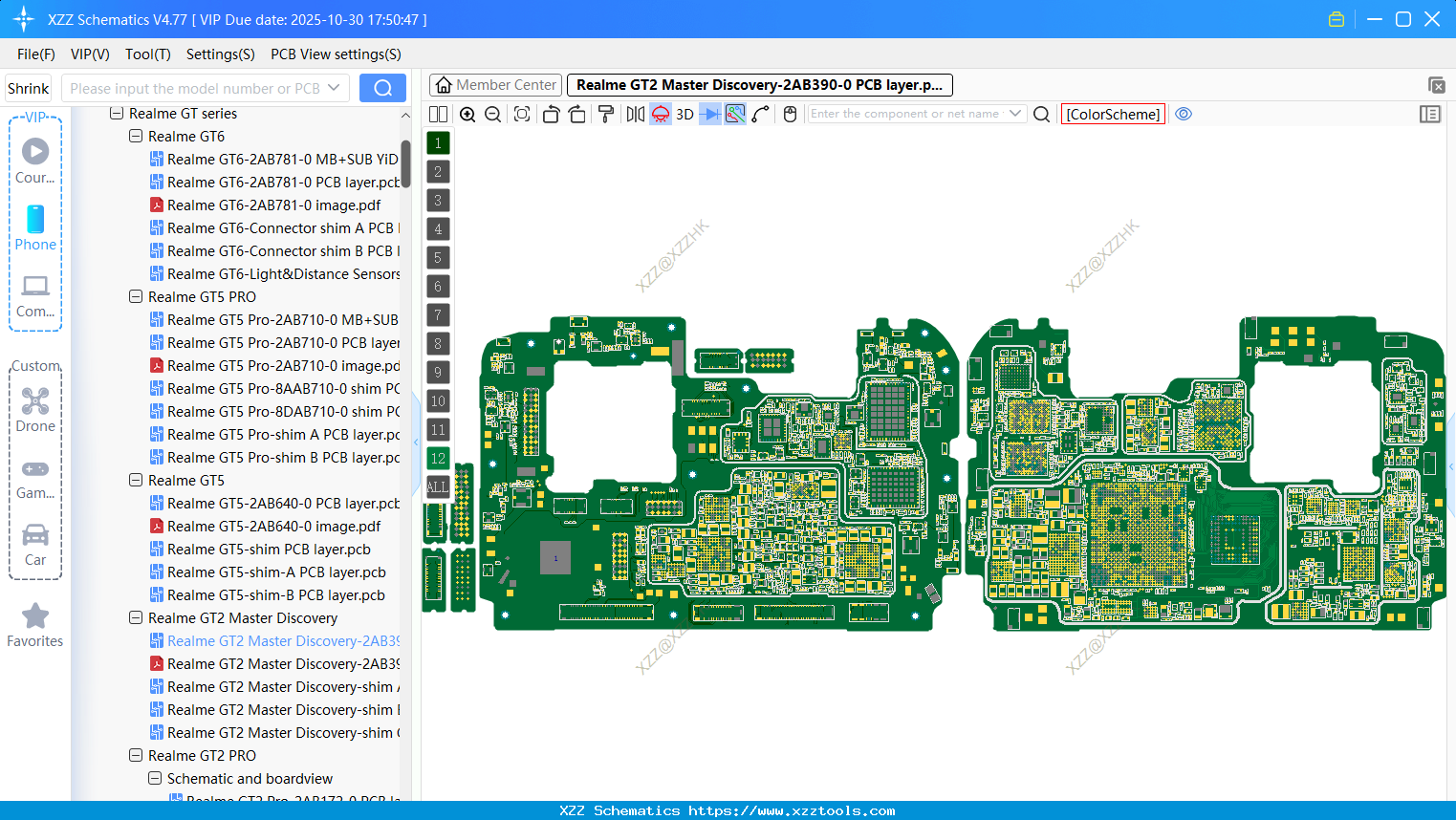Screen dimensions: 1456x820
Task: Select the zoom in tool
Action: [x=467, y=114]
